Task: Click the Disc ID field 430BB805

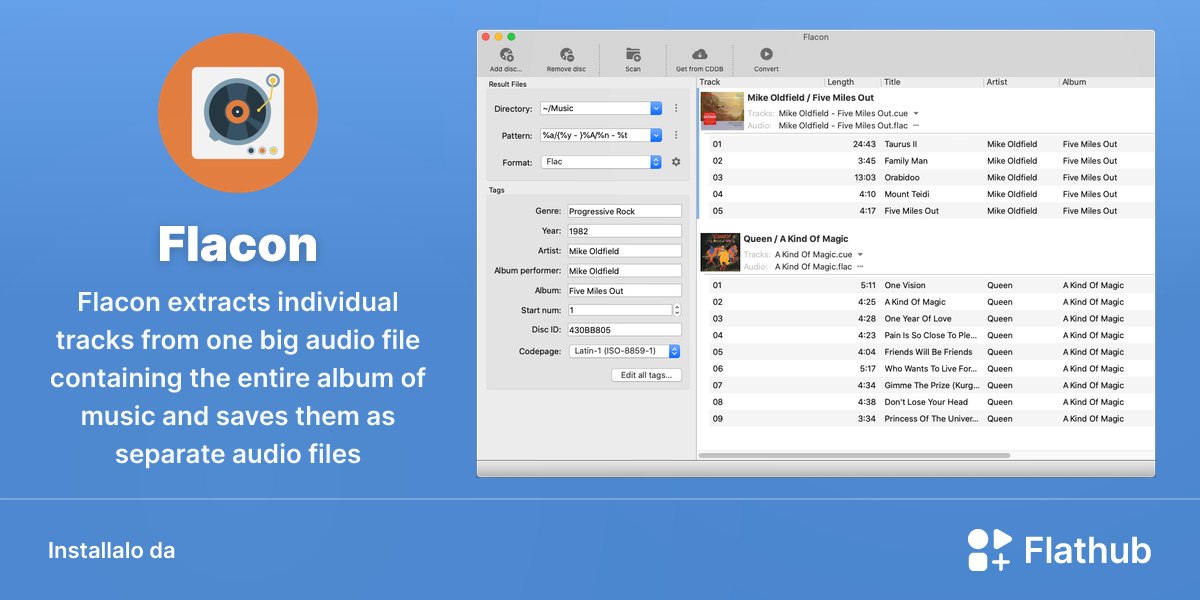Action: pos(624,330)
